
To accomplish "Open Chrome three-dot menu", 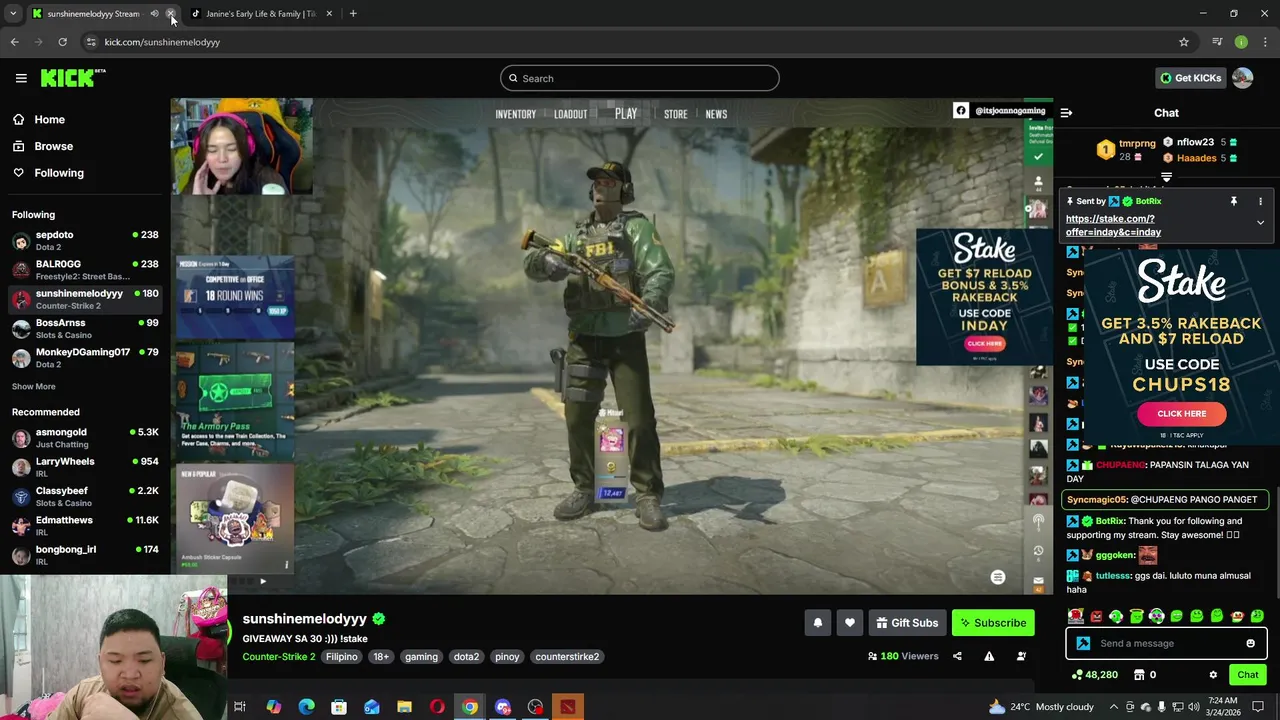I will (1265, 42).
